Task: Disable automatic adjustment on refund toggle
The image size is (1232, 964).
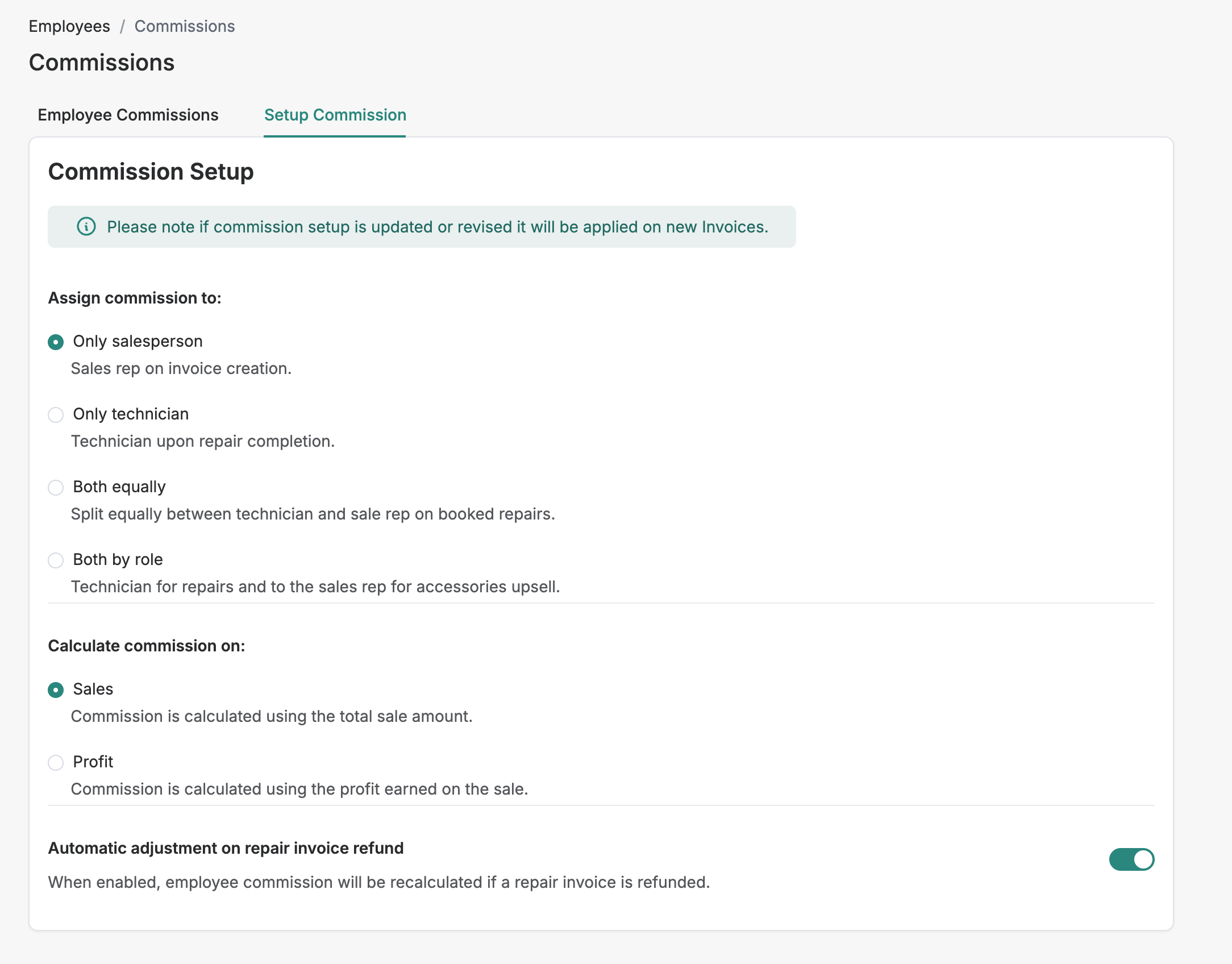Action: tap(1131, 859)
